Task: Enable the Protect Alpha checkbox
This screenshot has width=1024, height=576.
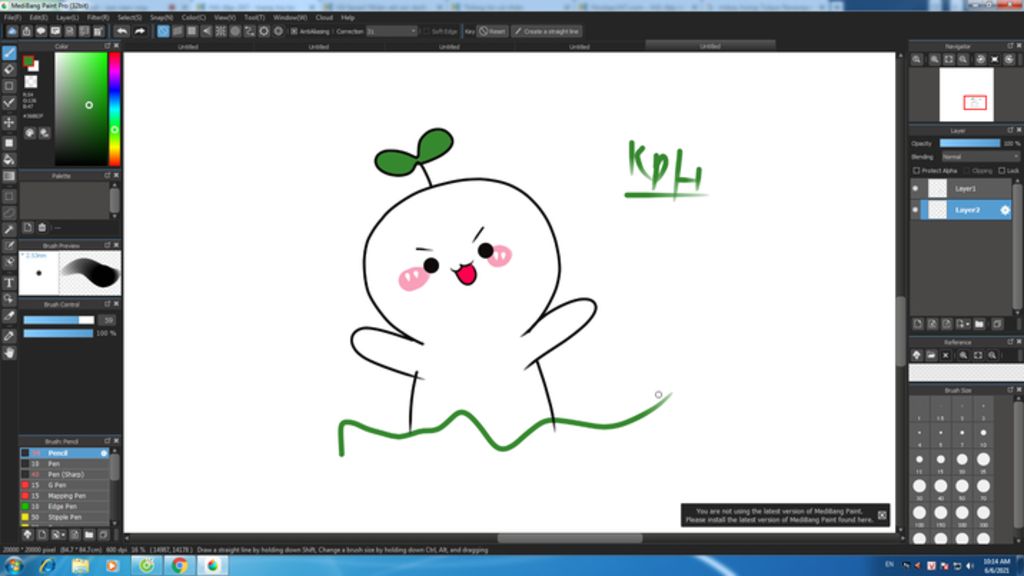Action: click(x=916, y=171)
